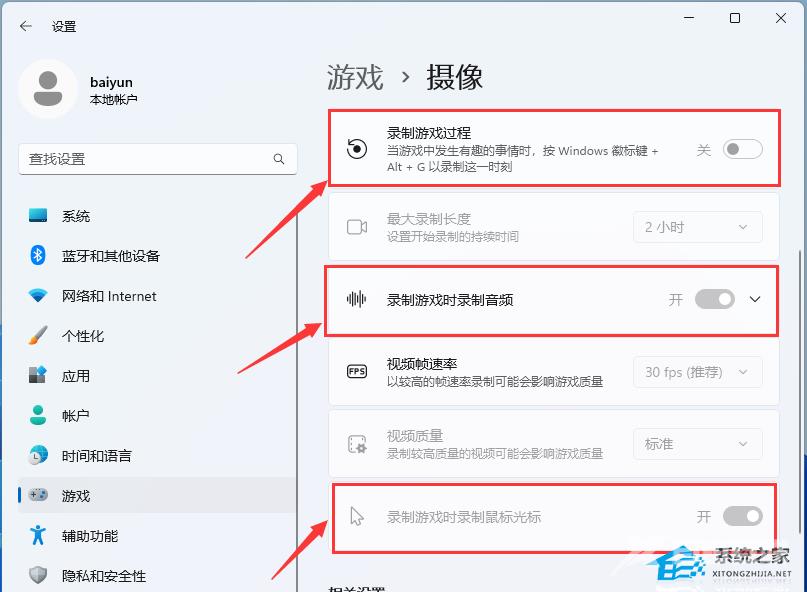
Task: Click the record icon beside 录制游戏过程
Action: coord(357,149)
